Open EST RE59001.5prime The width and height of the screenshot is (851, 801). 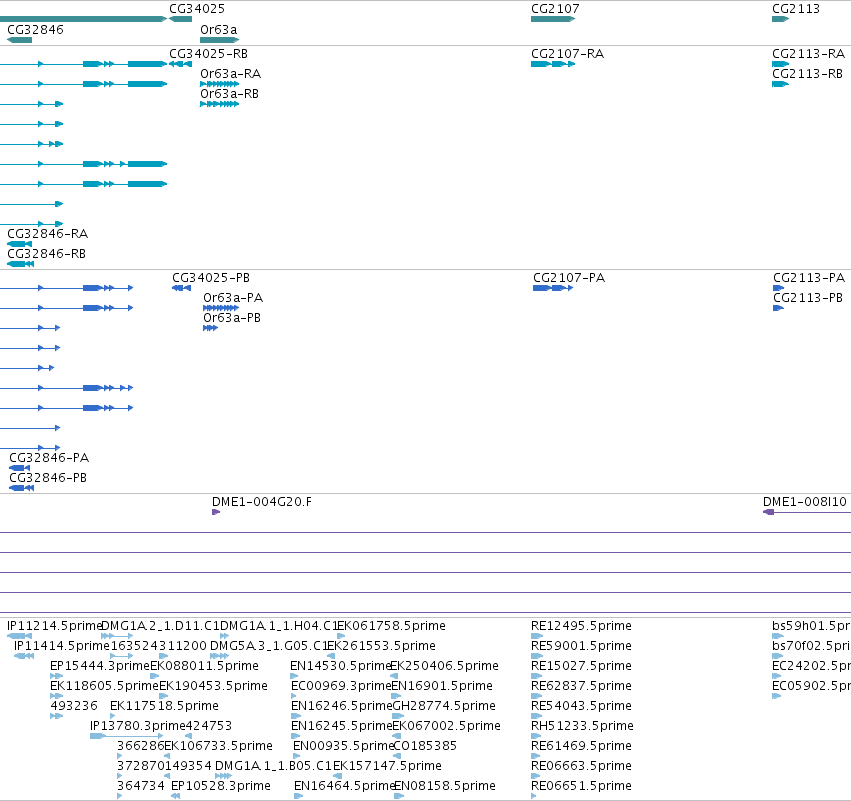[x=581, y=646]
